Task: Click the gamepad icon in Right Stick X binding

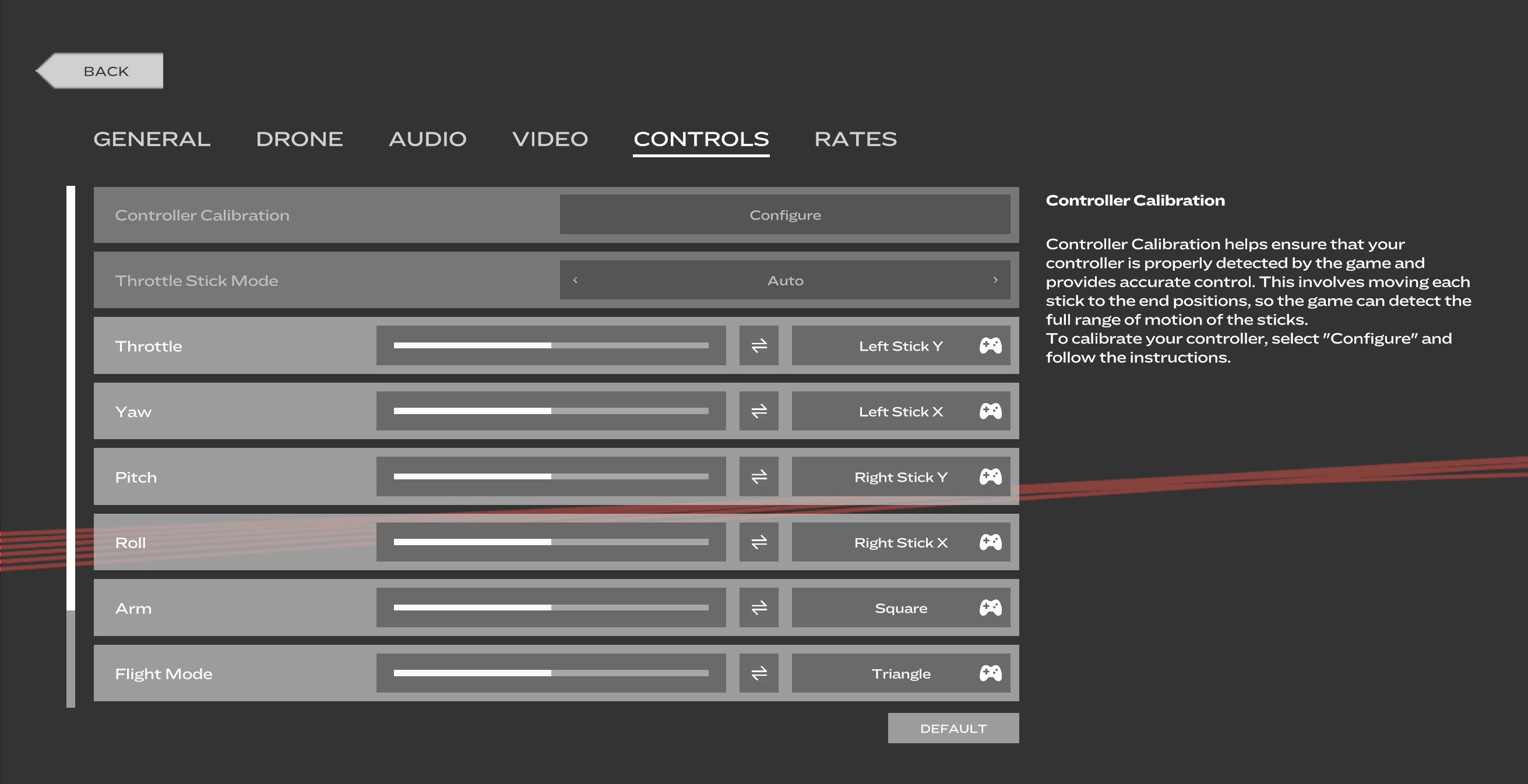Action: pos(990,542)
